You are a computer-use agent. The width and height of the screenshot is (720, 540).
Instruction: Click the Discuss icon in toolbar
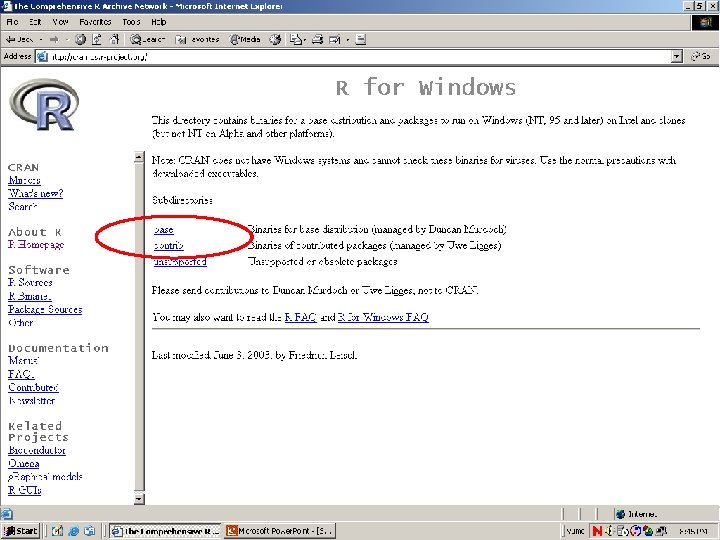click(x=361, y=39)
